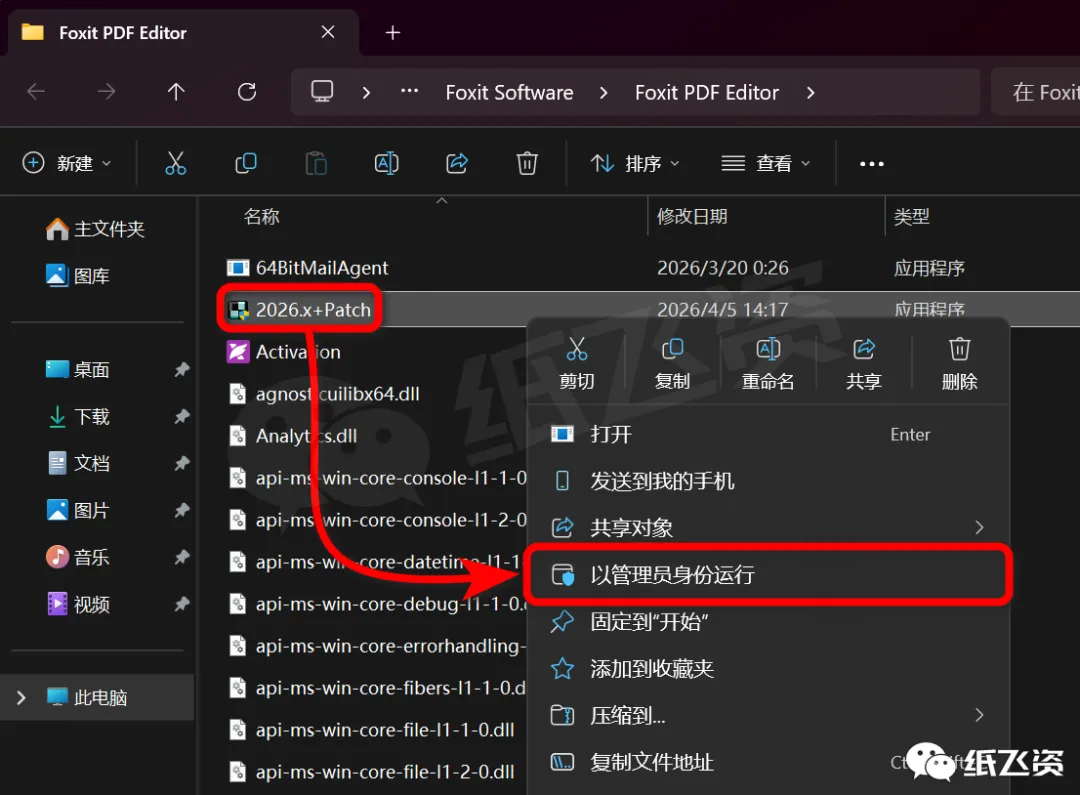
Task: Click Foxit PDF Editor breadcrumb
Action: 707,92
